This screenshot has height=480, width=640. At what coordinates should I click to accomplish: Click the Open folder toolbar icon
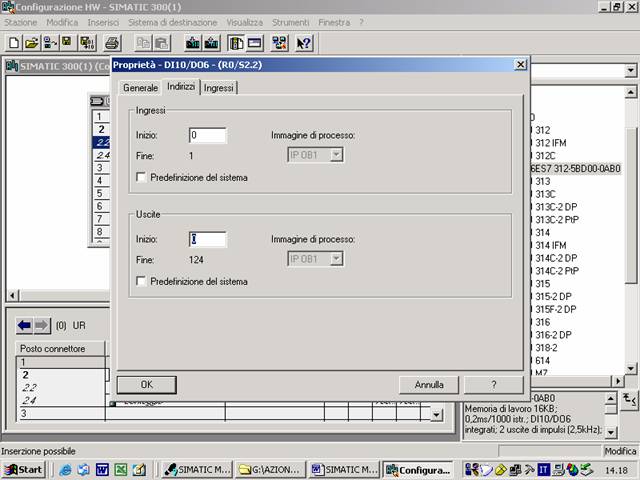[x=32, y=43]
